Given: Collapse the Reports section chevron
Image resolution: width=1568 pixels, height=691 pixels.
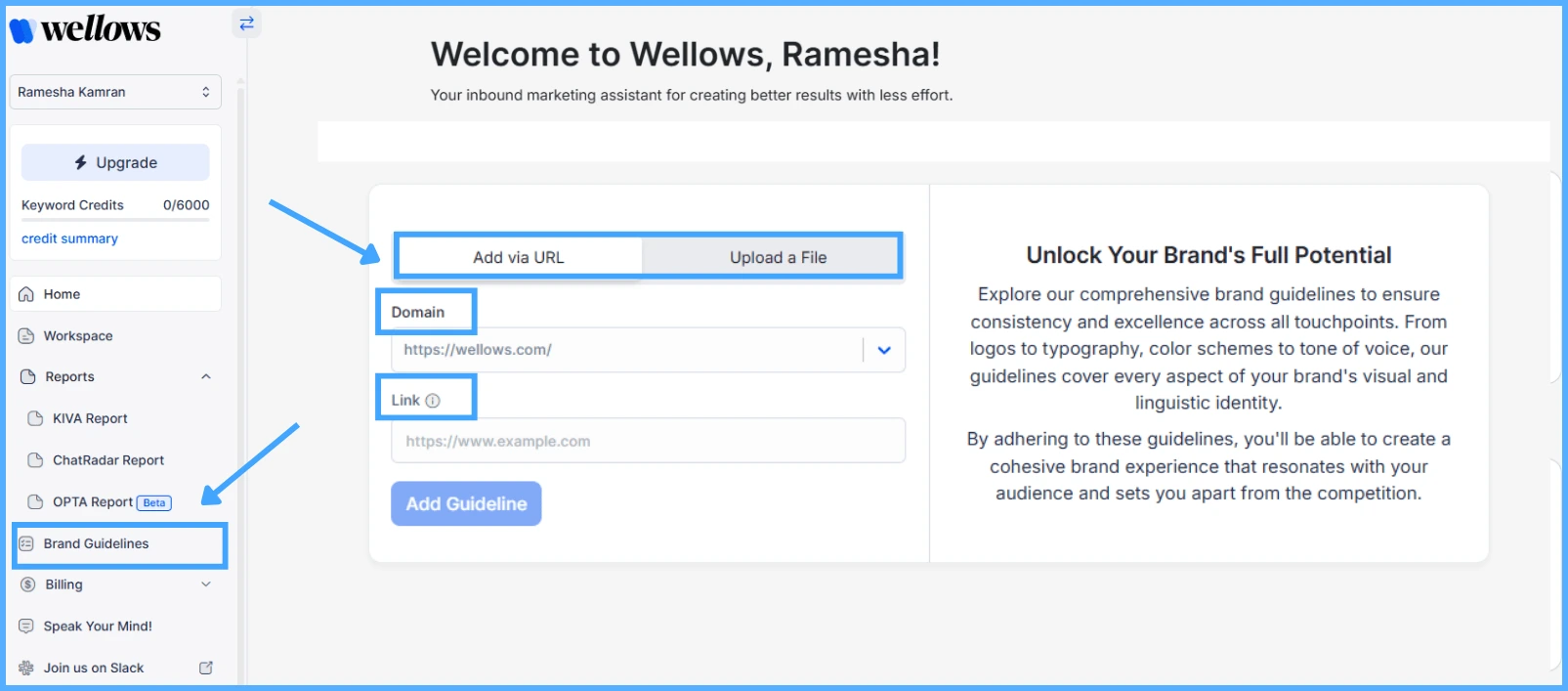Looking at the screenshot, I should (206, 377).
